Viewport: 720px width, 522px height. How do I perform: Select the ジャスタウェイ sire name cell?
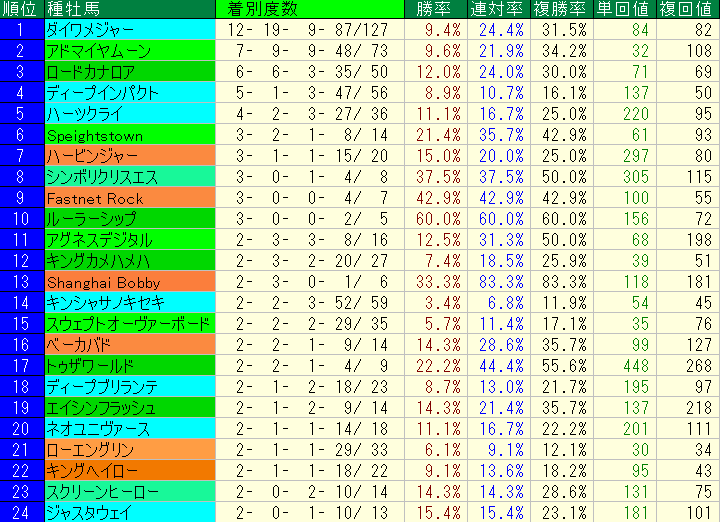(130, 512)
